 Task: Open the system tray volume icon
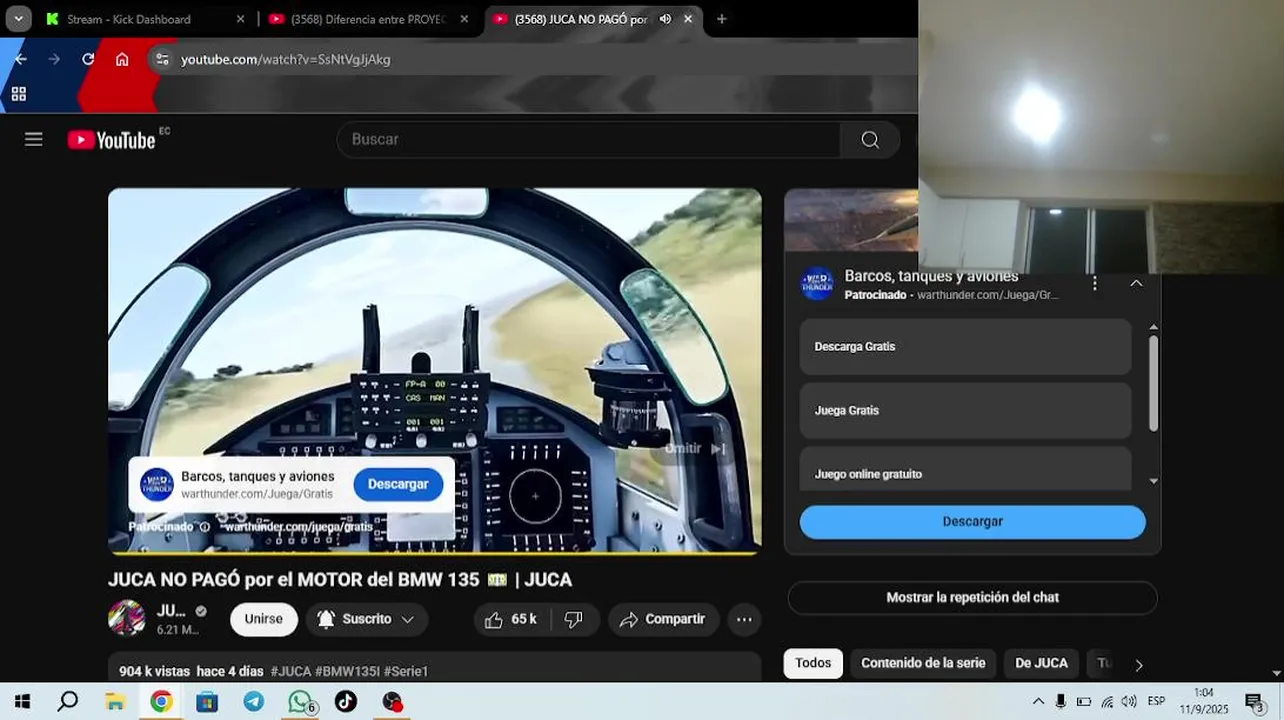[1129, 702]
